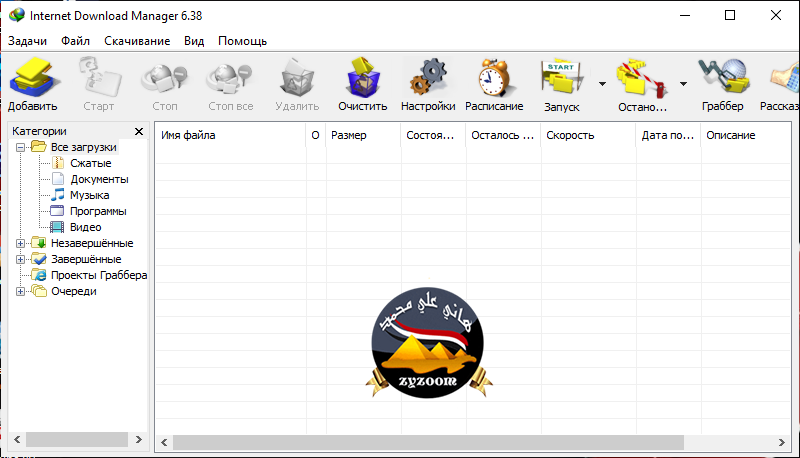Click the categories panel scrollbar thumb
The width and height of the screenshot is (800, 458).
click(x=77, y=439)
